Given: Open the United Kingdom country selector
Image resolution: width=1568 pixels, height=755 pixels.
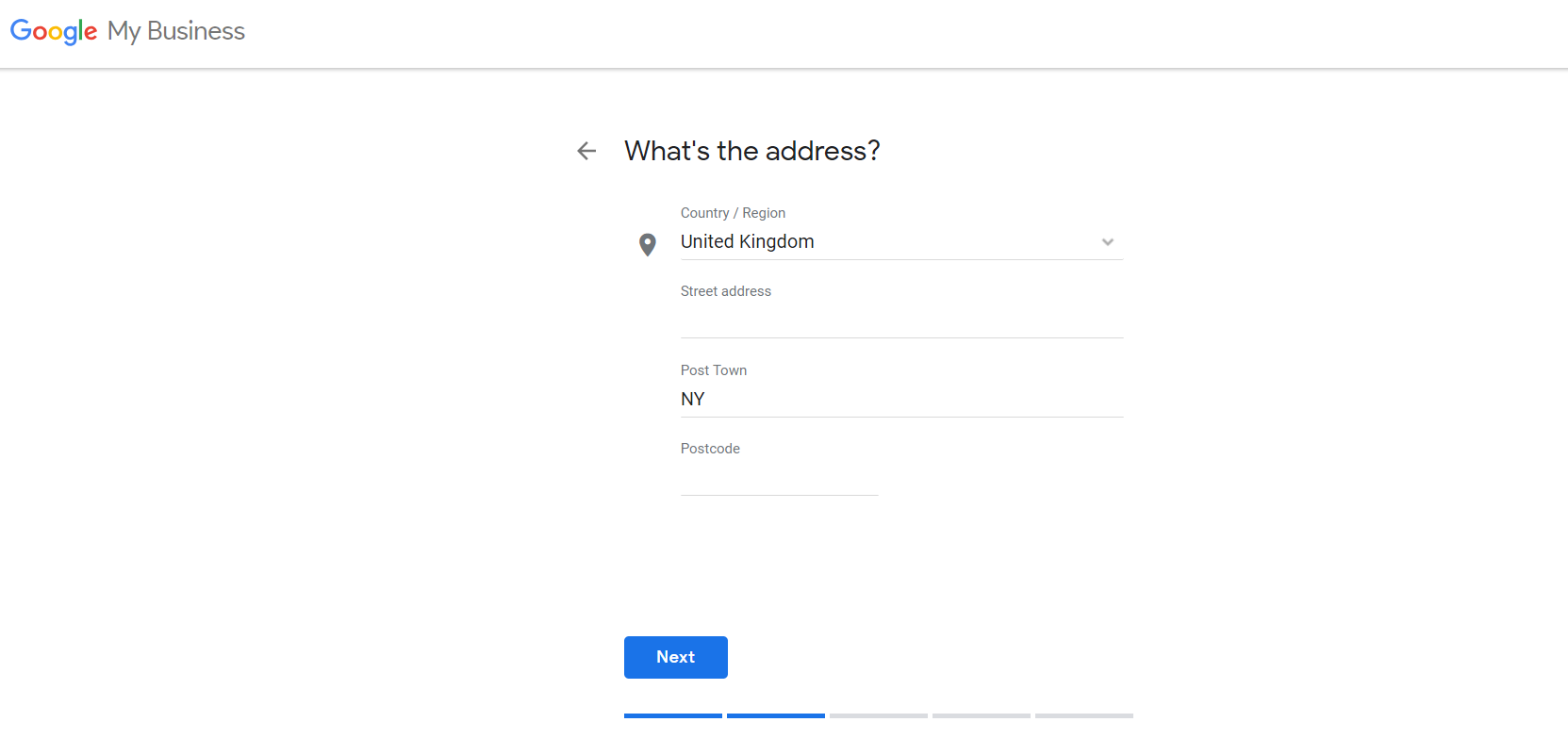Looking at the screenshot, I should (901, 242).
